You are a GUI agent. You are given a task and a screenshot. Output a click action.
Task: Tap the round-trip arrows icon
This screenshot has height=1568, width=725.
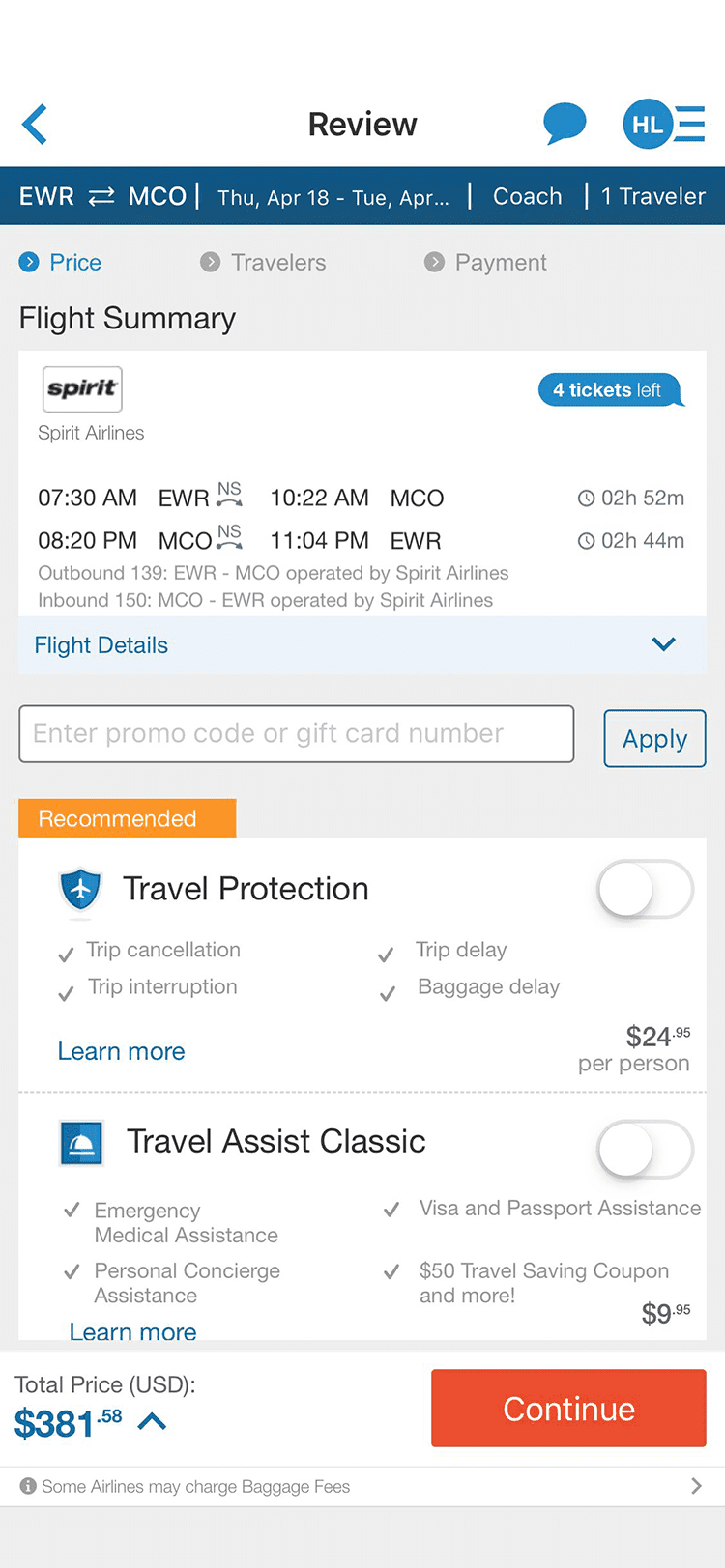coord(101,197)
